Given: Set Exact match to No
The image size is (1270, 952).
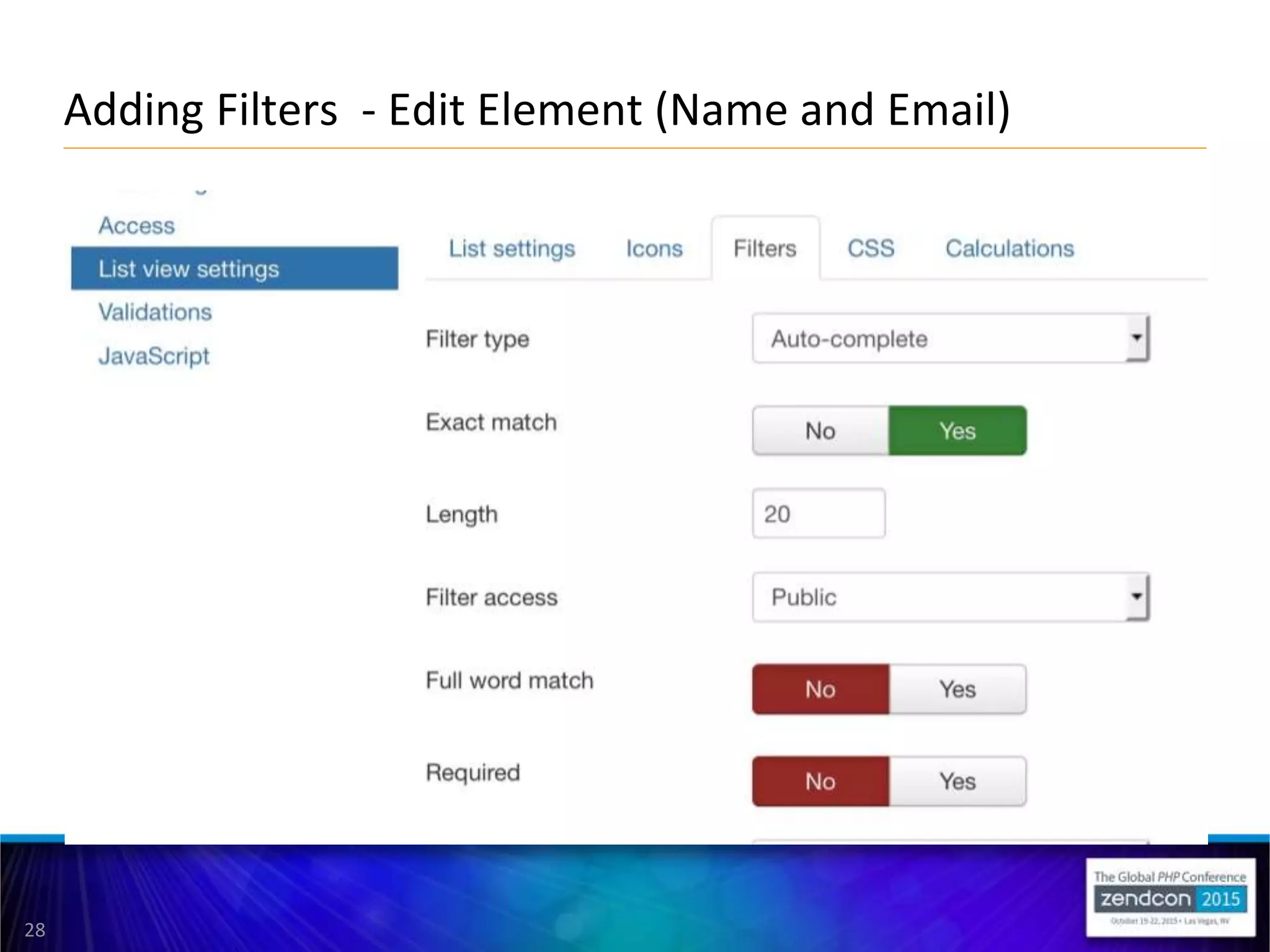Looking at the screenshot, I should tap(820, 431).
